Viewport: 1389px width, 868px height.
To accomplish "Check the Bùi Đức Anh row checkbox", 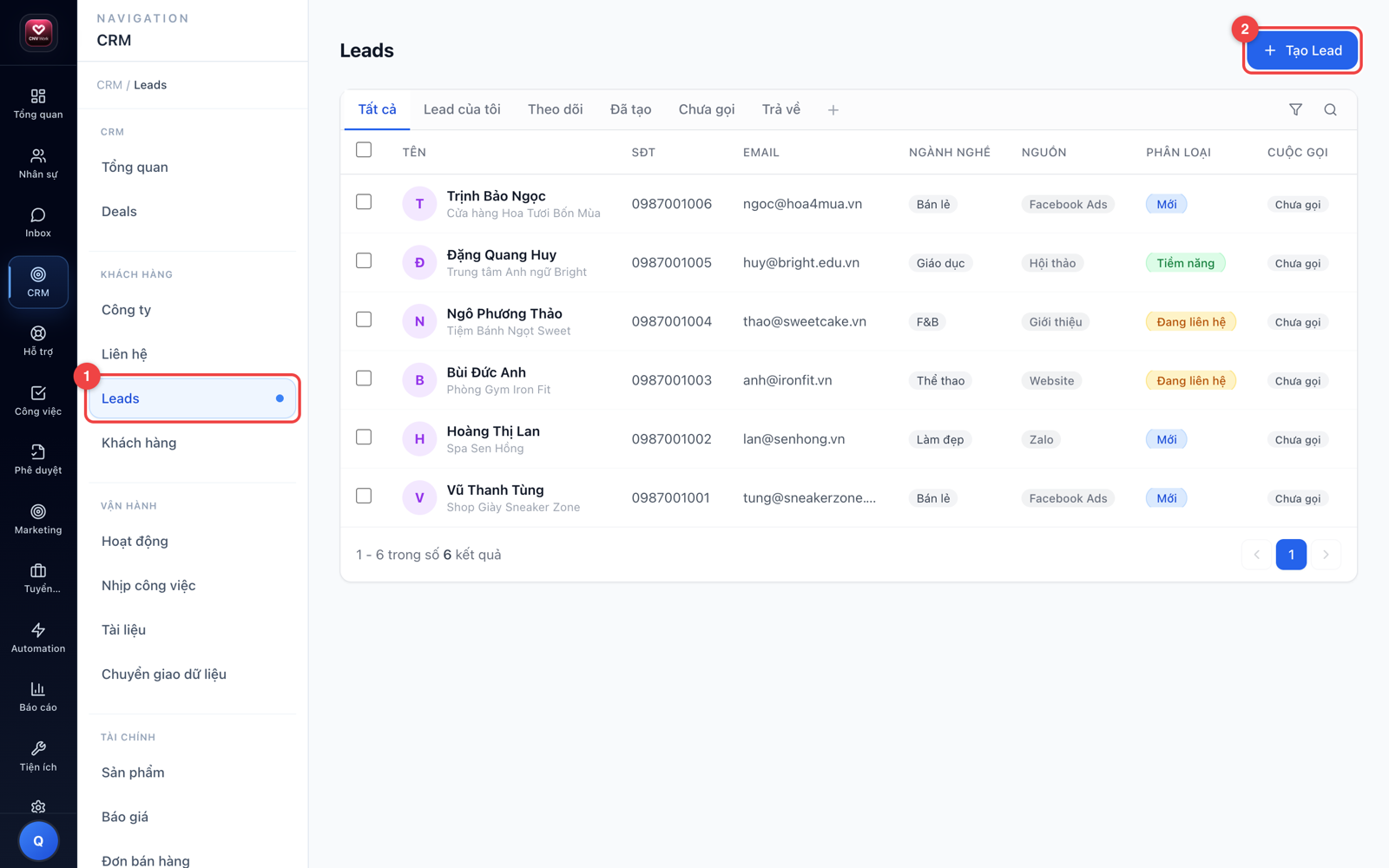I will coord(364,378).
